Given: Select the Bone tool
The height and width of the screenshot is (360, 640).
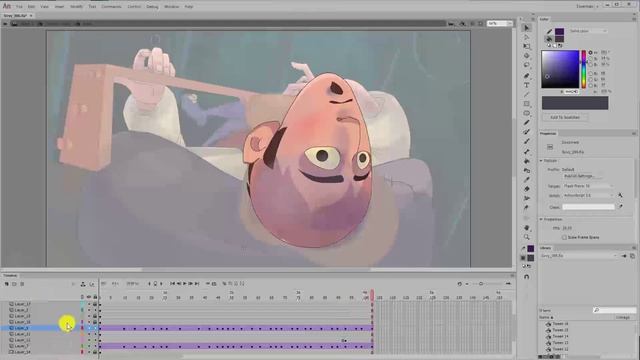Looking at the screenshot, I should pos(527,152).
